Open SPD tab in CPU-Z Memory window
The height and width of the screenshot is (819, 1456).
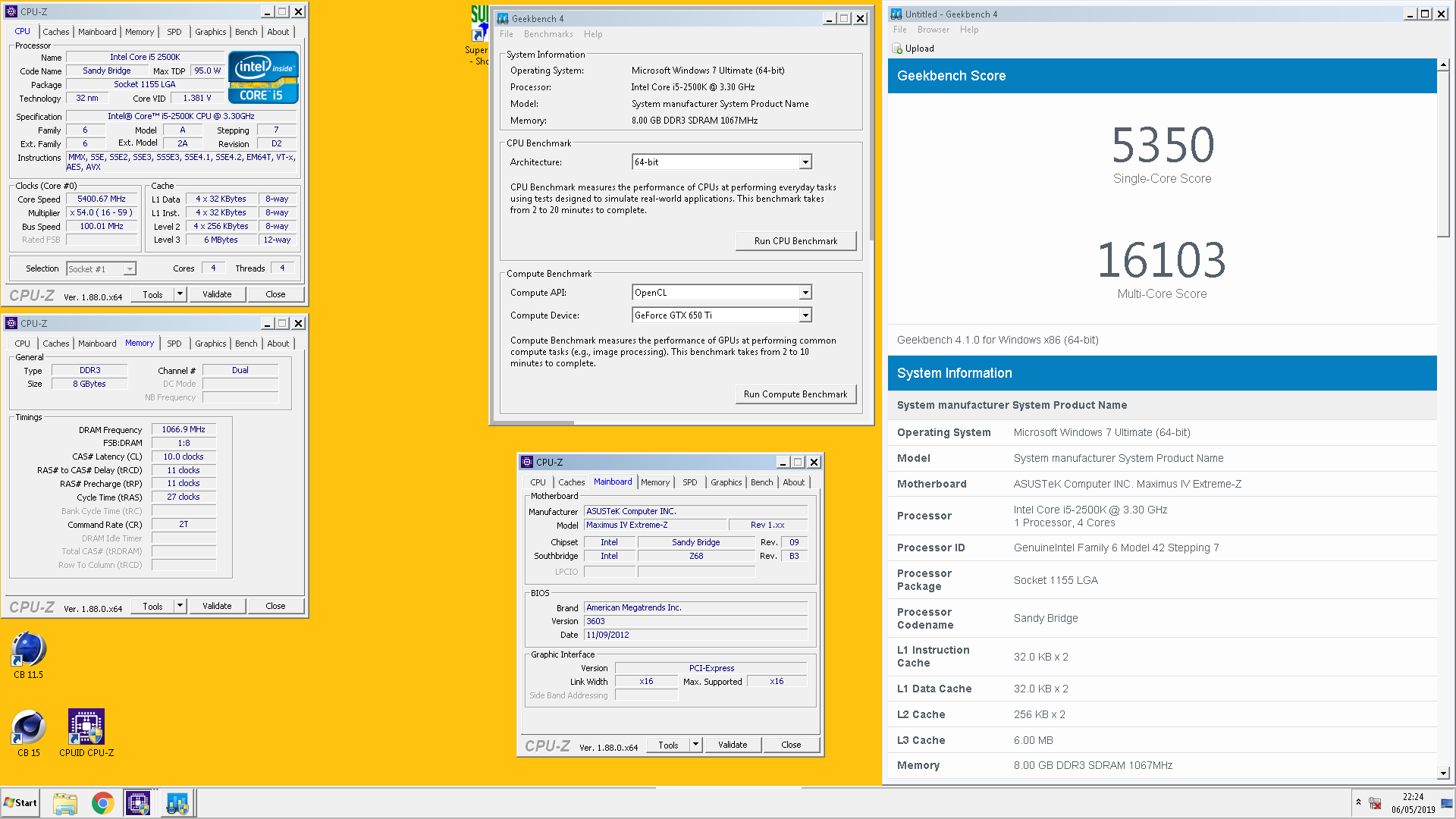point(174,344)
